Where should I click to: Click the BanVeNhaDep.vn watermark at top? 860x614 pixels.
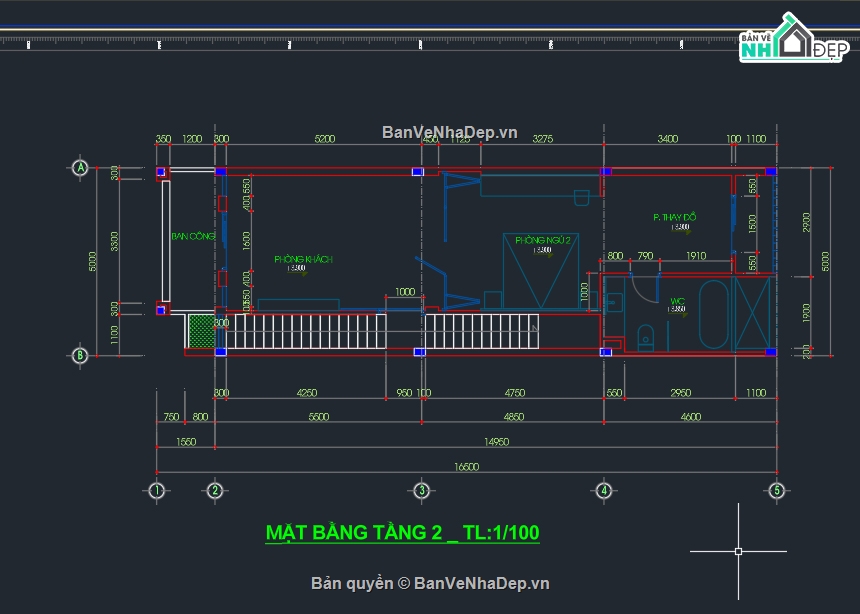coord(449,132)
